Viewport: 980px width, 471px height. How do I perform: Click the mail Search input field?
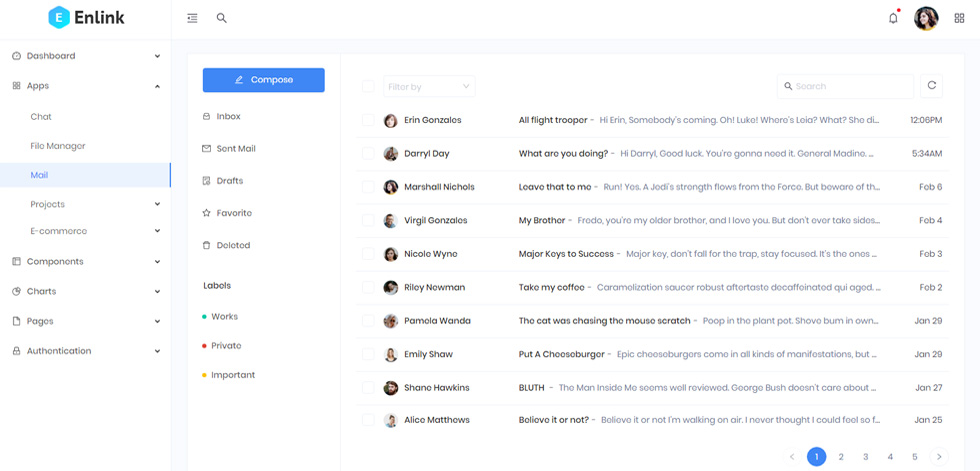point(846,86)
